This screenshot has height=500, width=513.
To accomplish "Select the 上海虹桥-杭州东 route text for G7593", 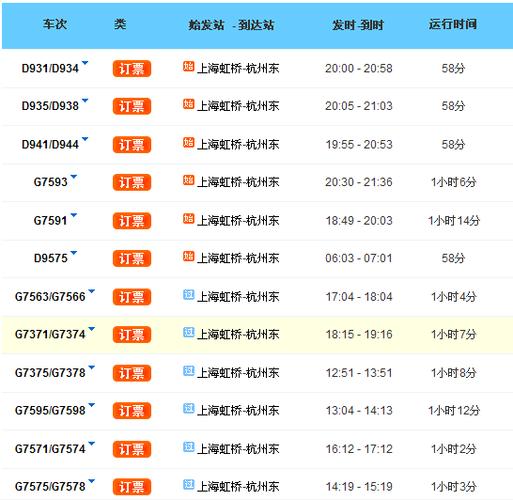I will point(238,182).
